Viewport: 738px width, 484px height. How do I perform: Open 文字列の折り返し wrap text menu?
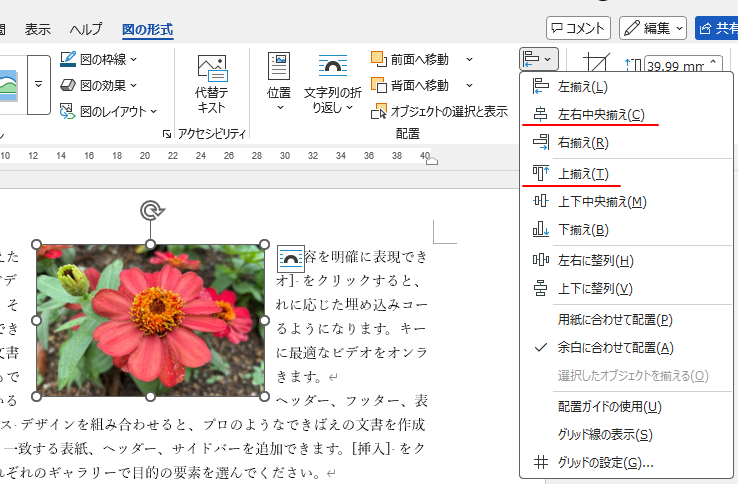[x=332, y=84]
